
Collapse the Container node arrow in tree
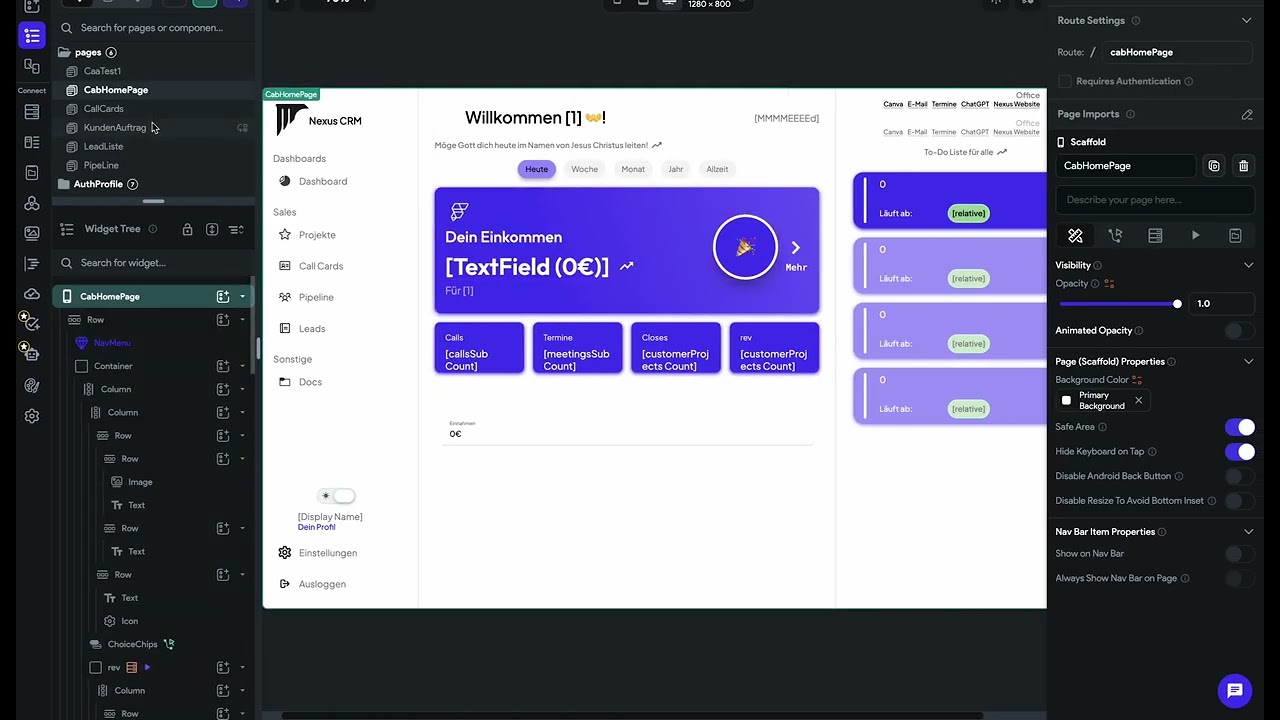[242, 366]
